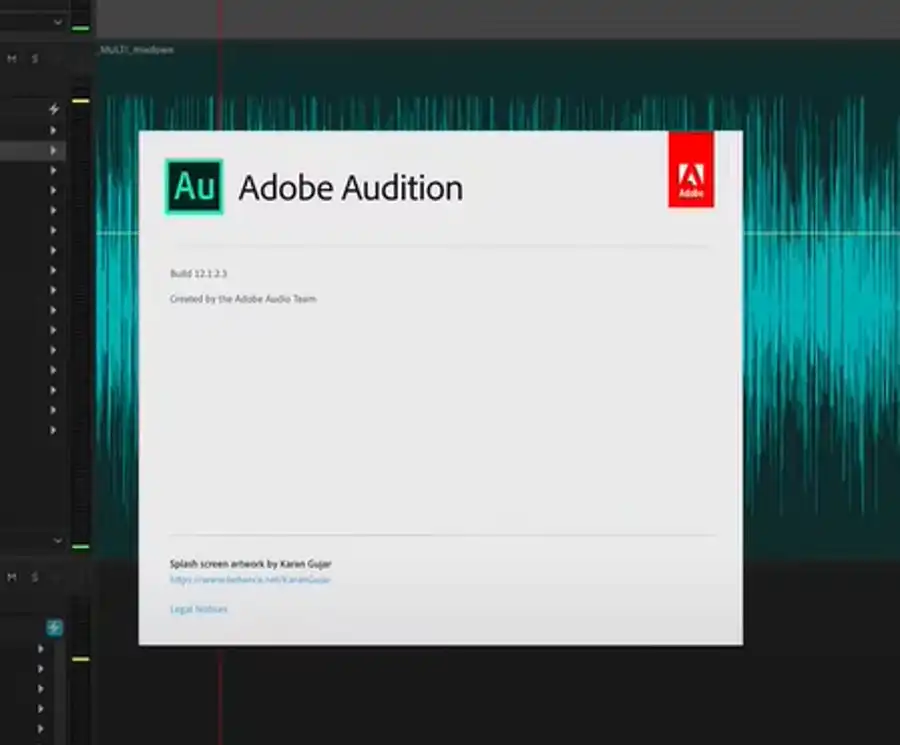Click the 'Adobe Audition' title text
The height and width of the screenshot is (745, 900).
tap(351, 188)
